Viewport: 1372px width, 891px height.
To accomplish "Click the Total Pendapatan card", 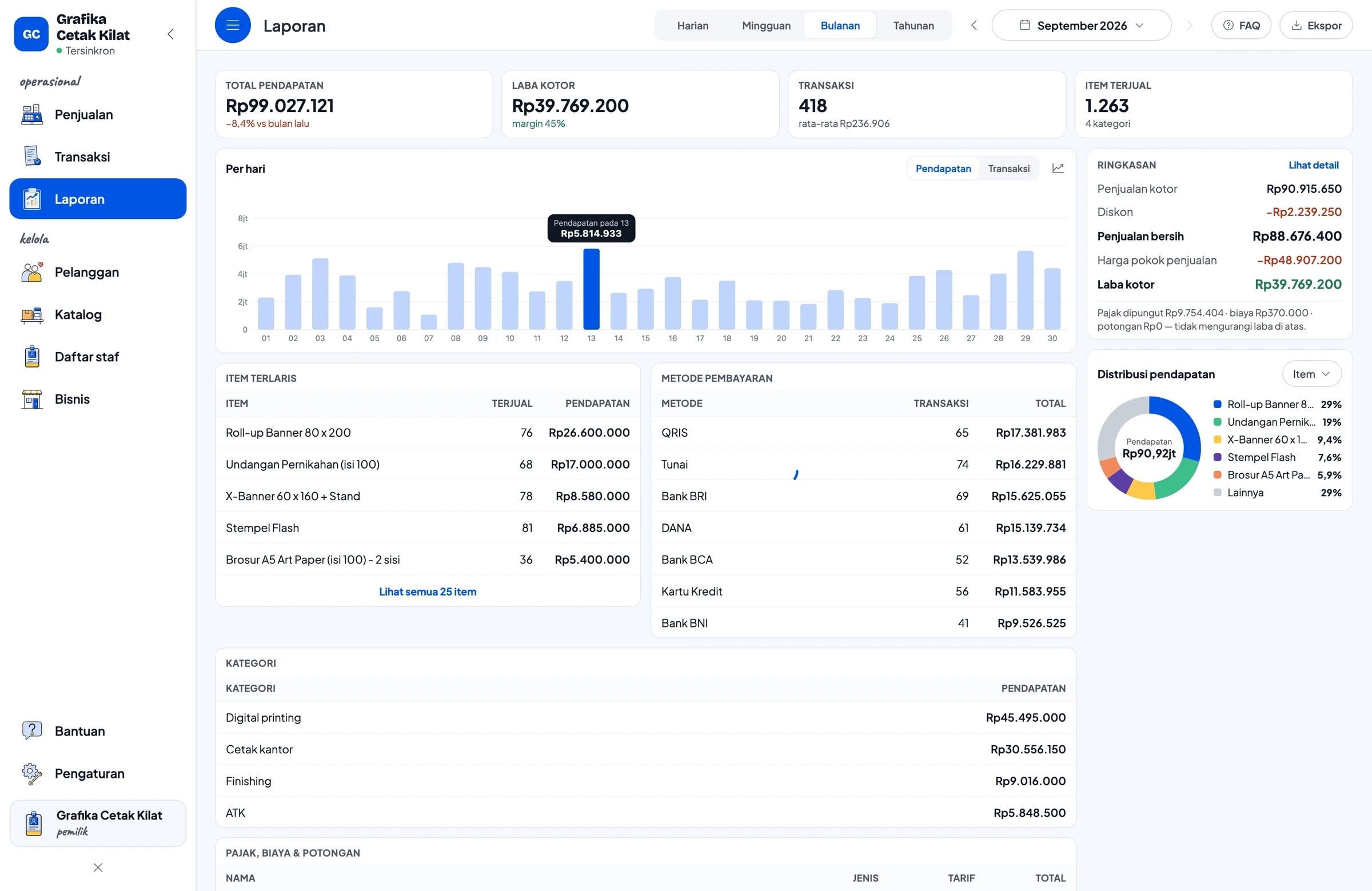I will tap(354, 104).
